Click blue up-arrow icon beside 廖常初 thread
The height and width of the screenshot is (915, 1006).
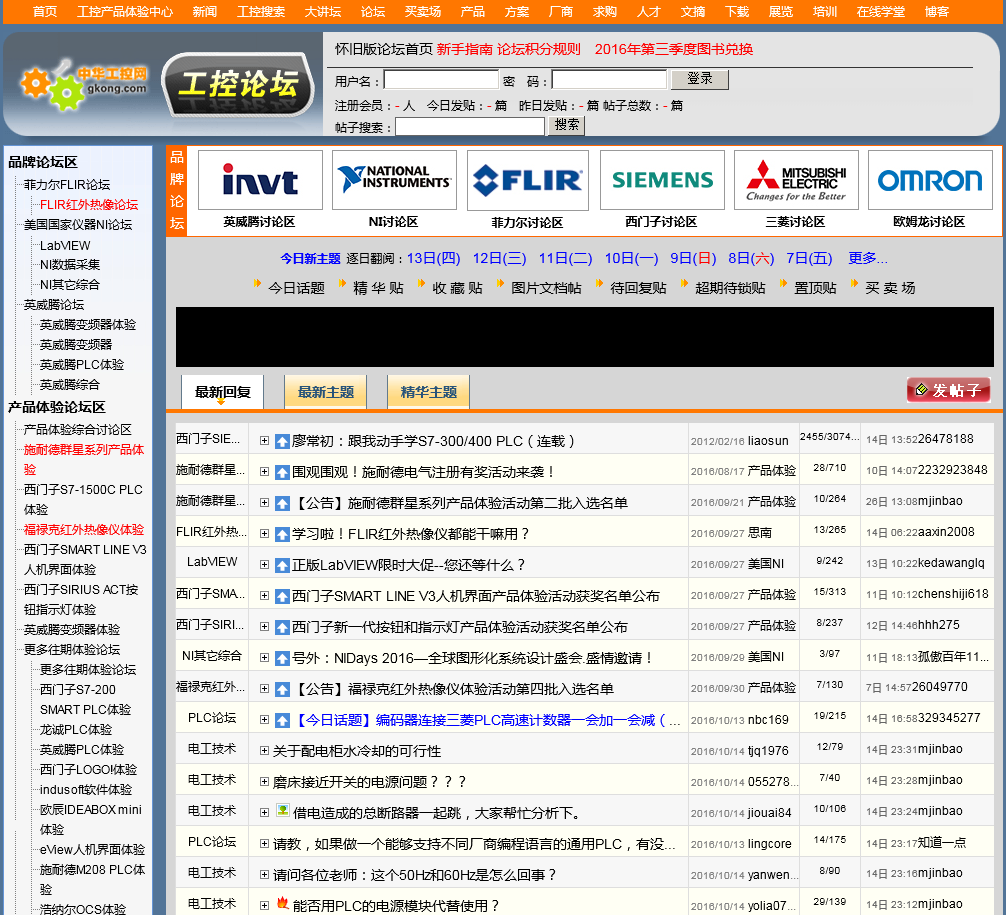282,441
